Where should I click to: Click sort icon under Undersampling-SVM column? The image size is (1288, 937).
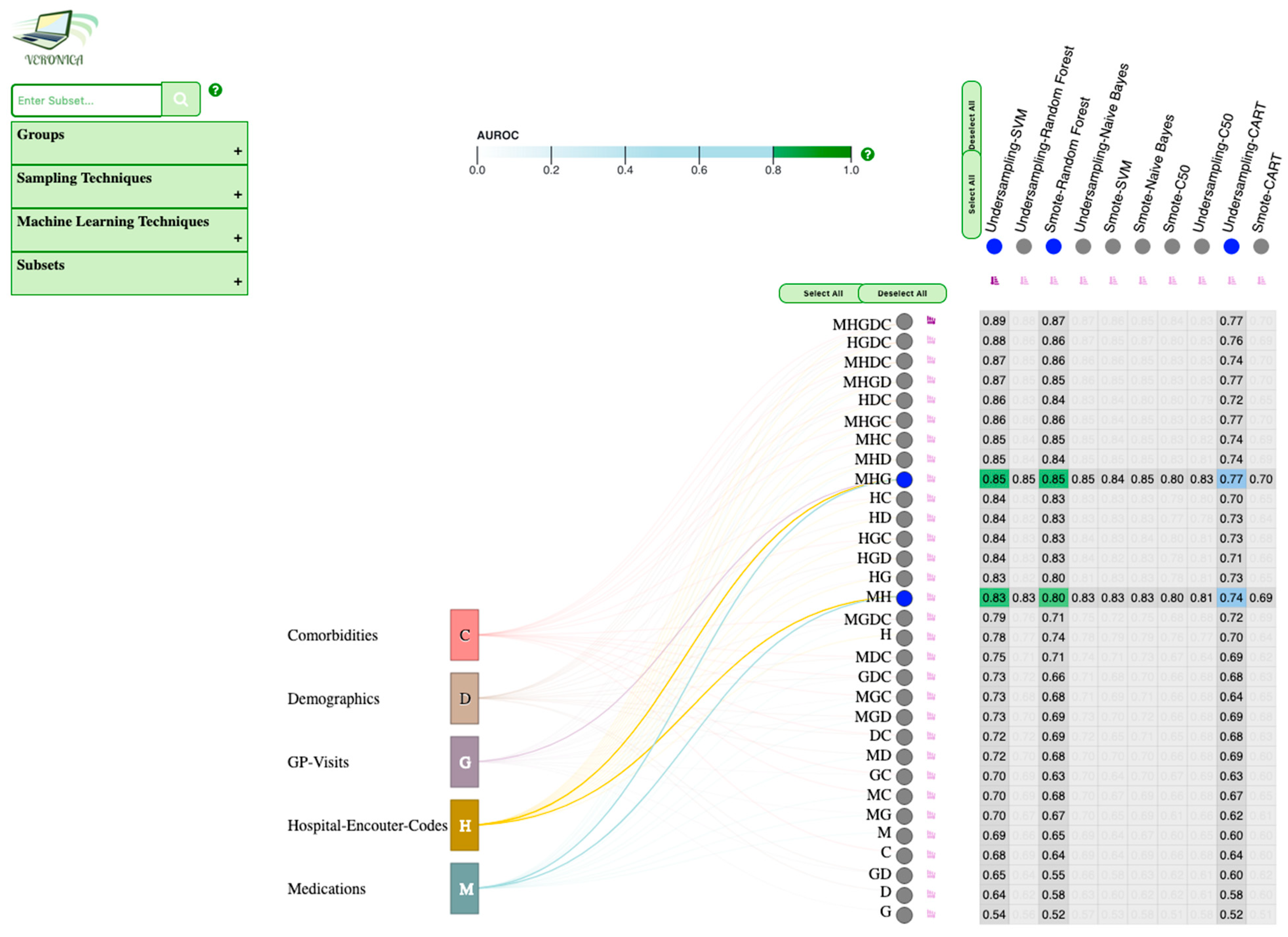tap(994, 280)
